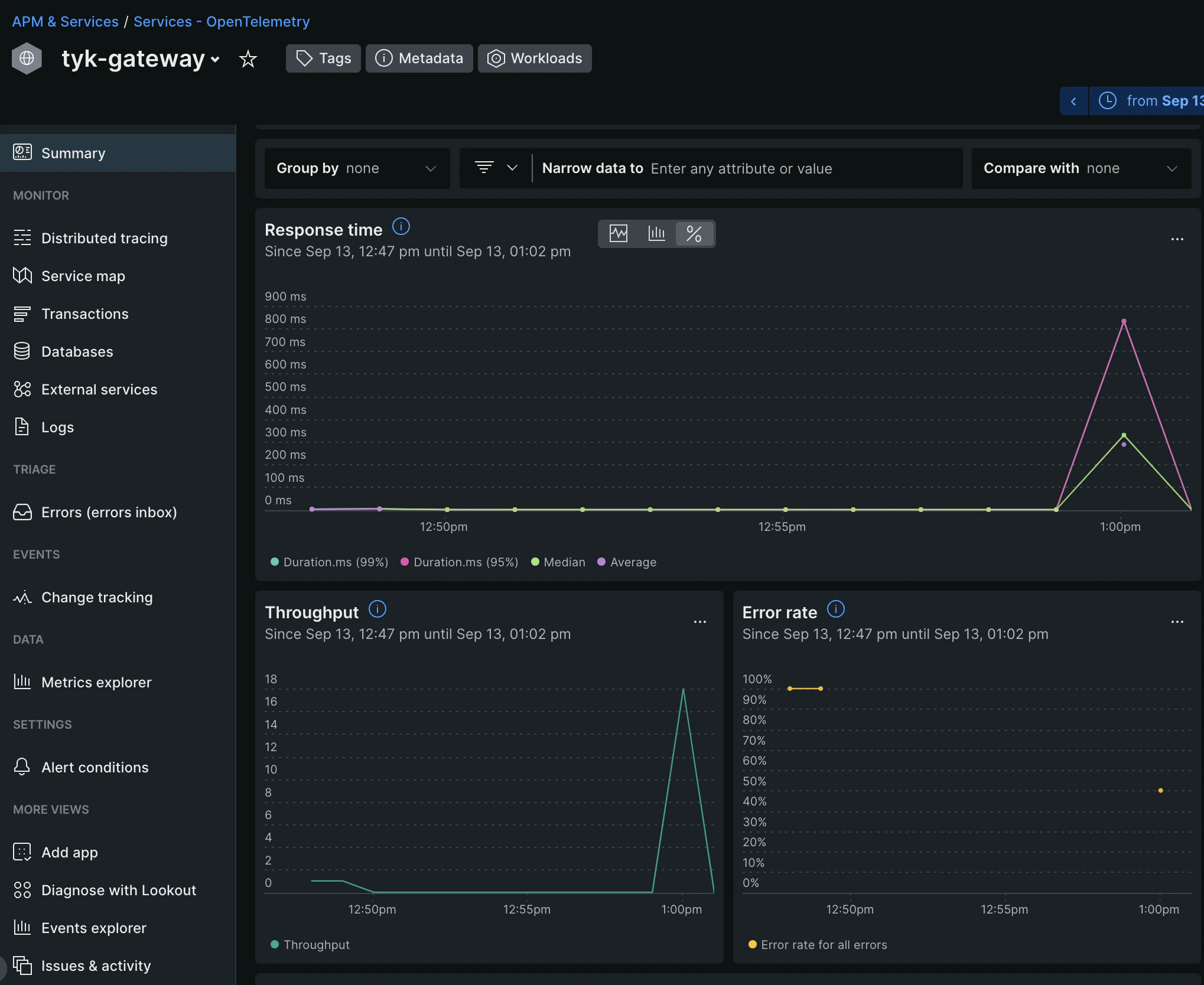Select Summary in the sidebar

click(73, 152)
